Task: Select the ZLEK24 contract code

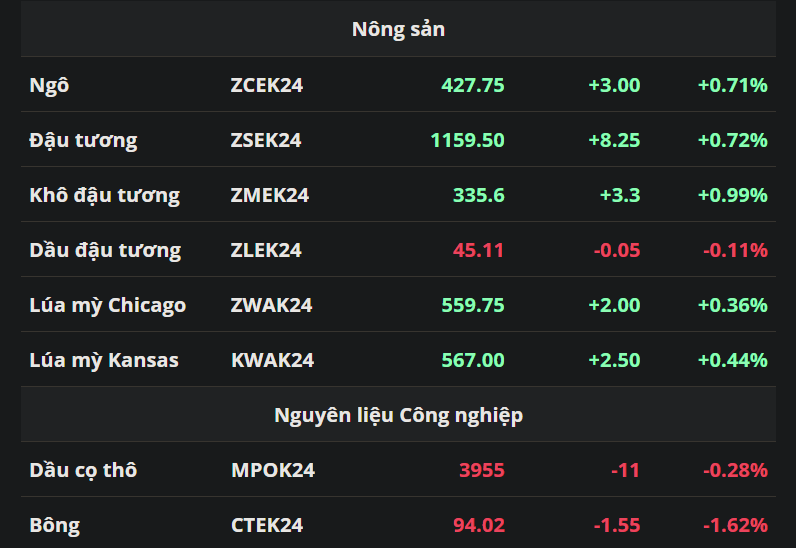Action: (266, 250)
